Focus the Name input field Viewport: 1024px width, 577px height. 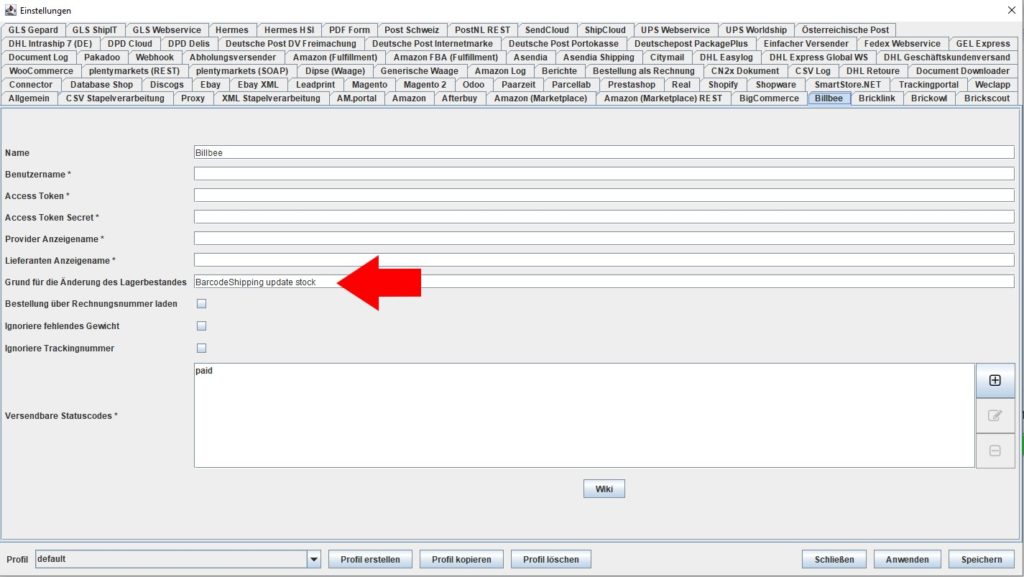pos(604,153)
